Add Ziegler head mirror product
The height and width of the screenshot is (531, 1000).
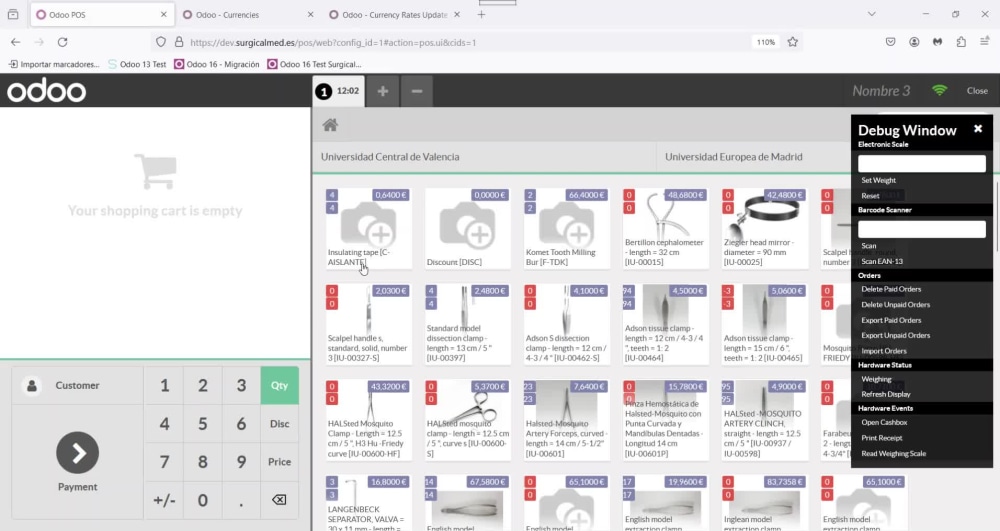tap(763, 228)
